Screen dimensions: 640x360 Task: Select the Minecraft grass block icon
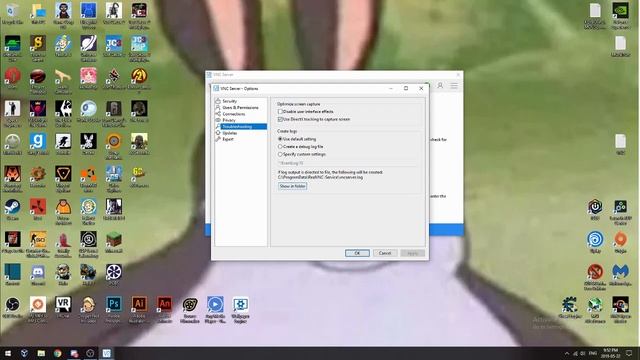click(113, 242)
